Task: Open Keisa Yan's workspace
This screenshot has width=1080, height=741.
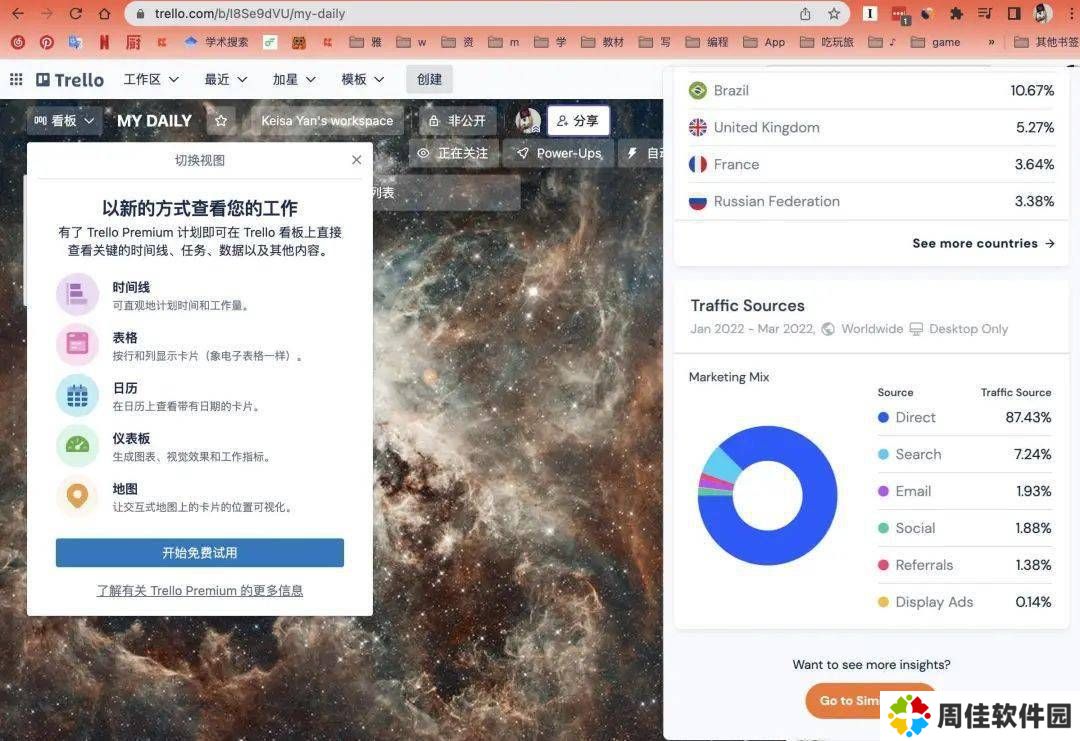Action: pyautogui.click(x=327, y=121)
